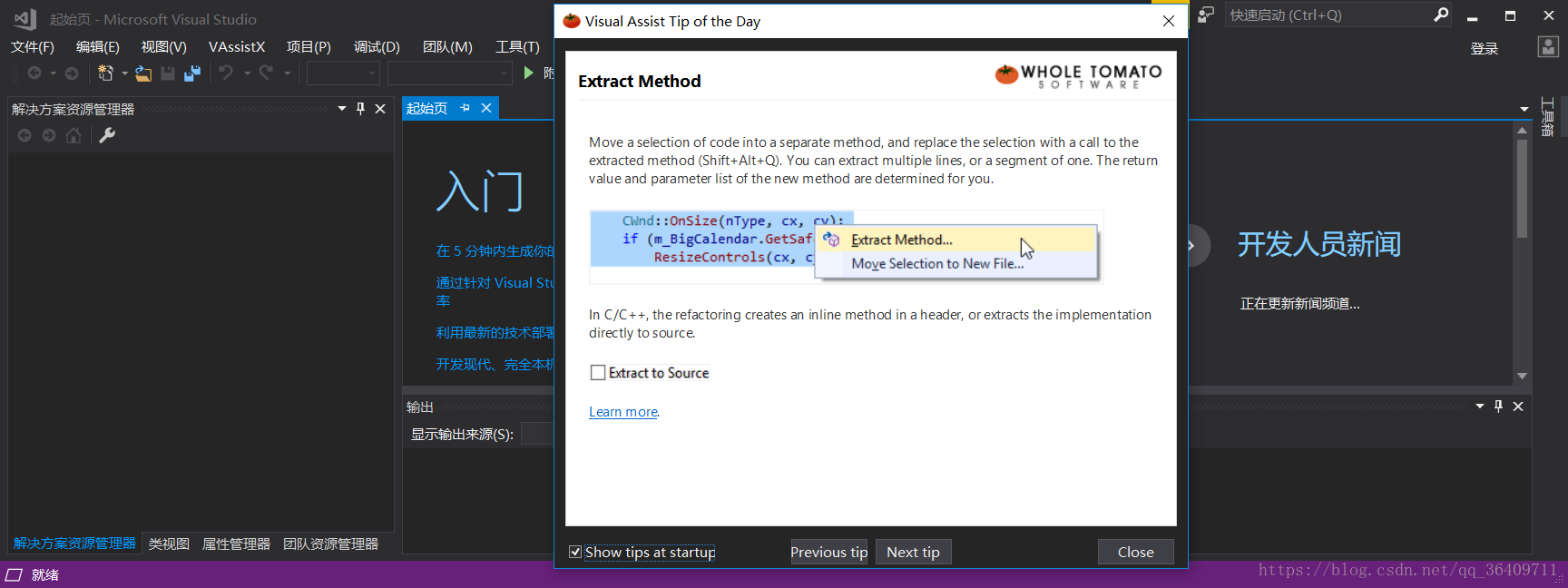Click the Redo toolbar icon
Screen dimensions: 1568x588
tap(266, 73)
